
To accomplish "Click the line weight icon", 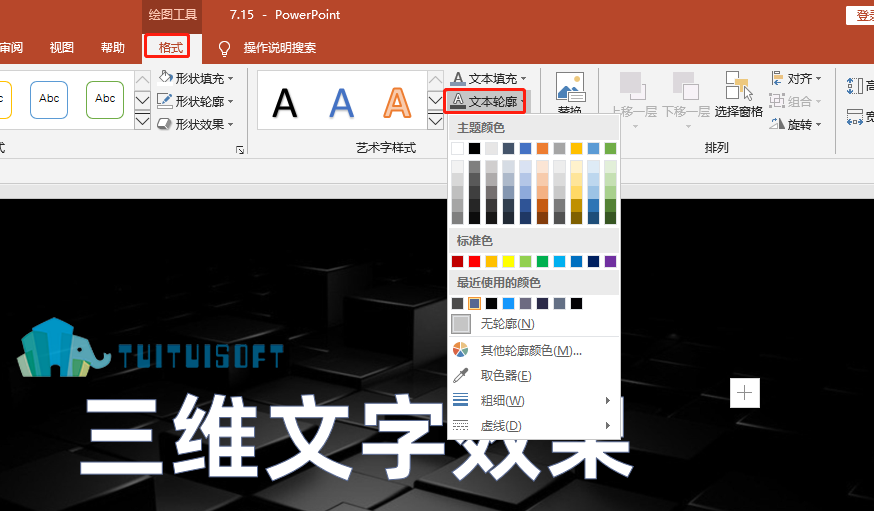I will pyautogui.click(x=460, y=400).
